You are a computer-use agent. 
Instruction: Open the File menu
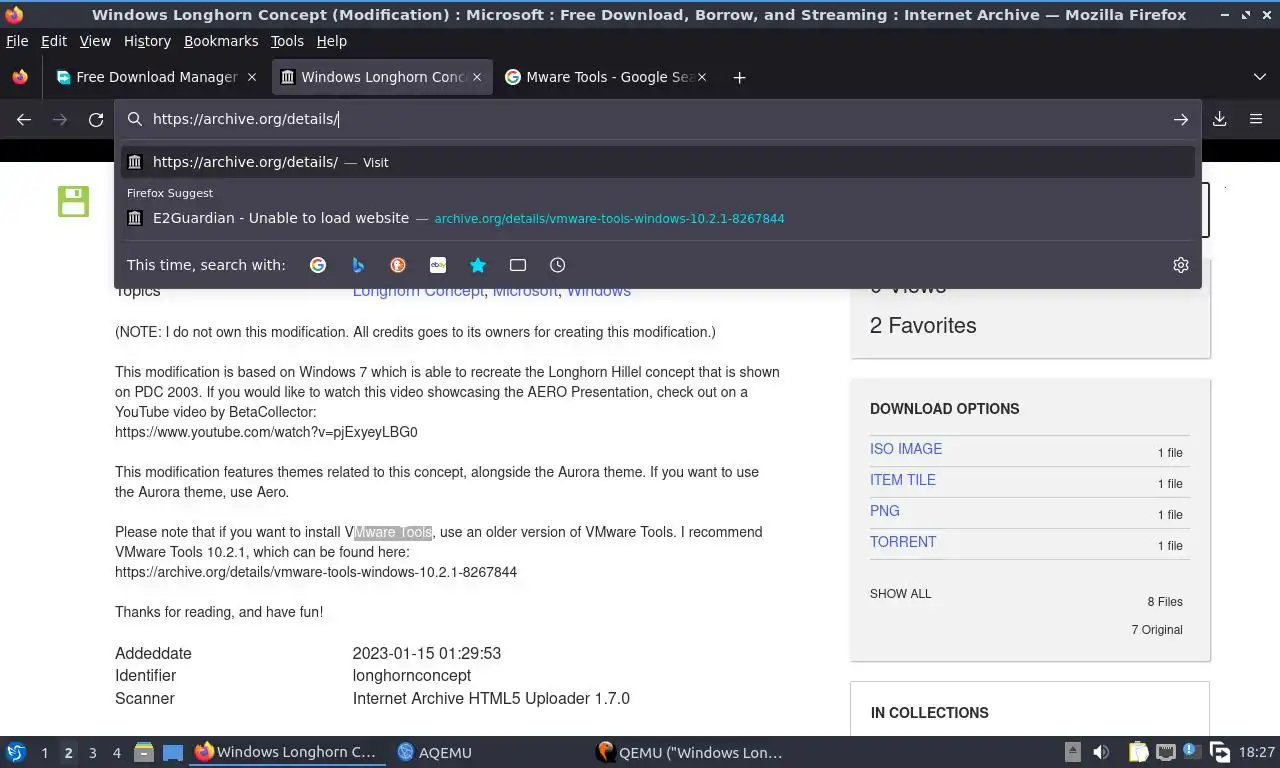pos(17,41)
